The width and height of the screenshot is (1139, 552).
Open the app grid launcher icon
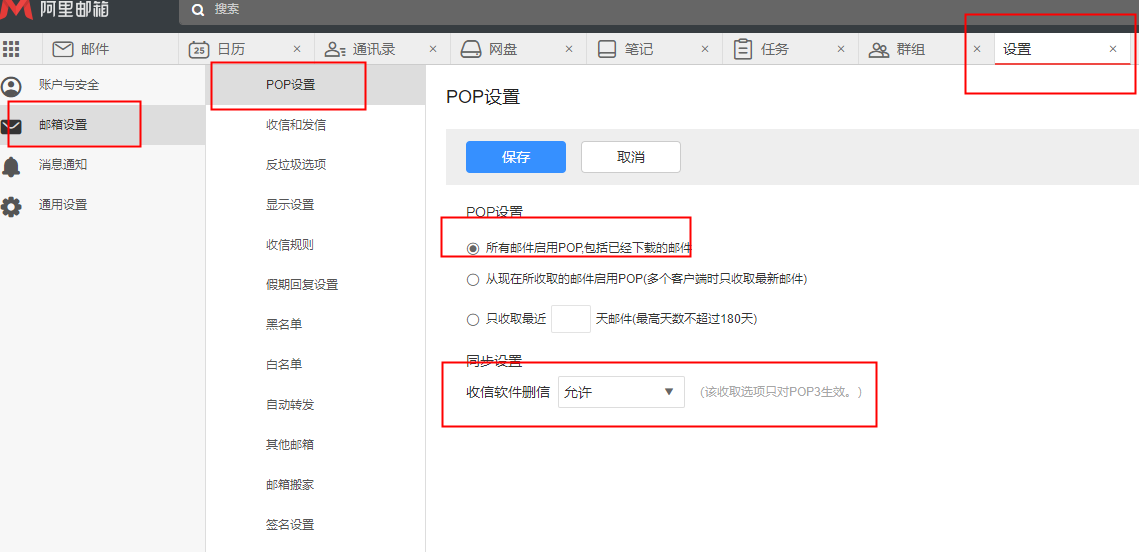[11, 49]
